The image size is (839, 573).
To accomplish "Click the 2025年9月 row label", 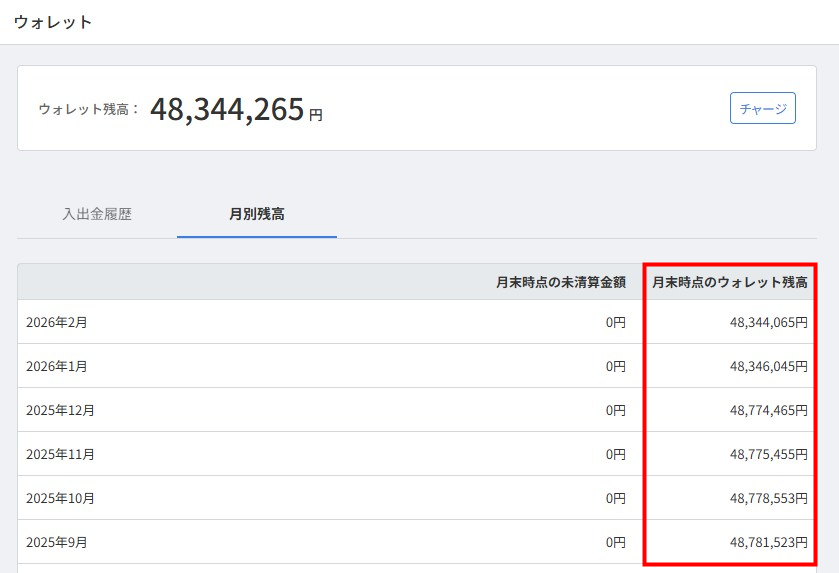I will click(57, 542).
